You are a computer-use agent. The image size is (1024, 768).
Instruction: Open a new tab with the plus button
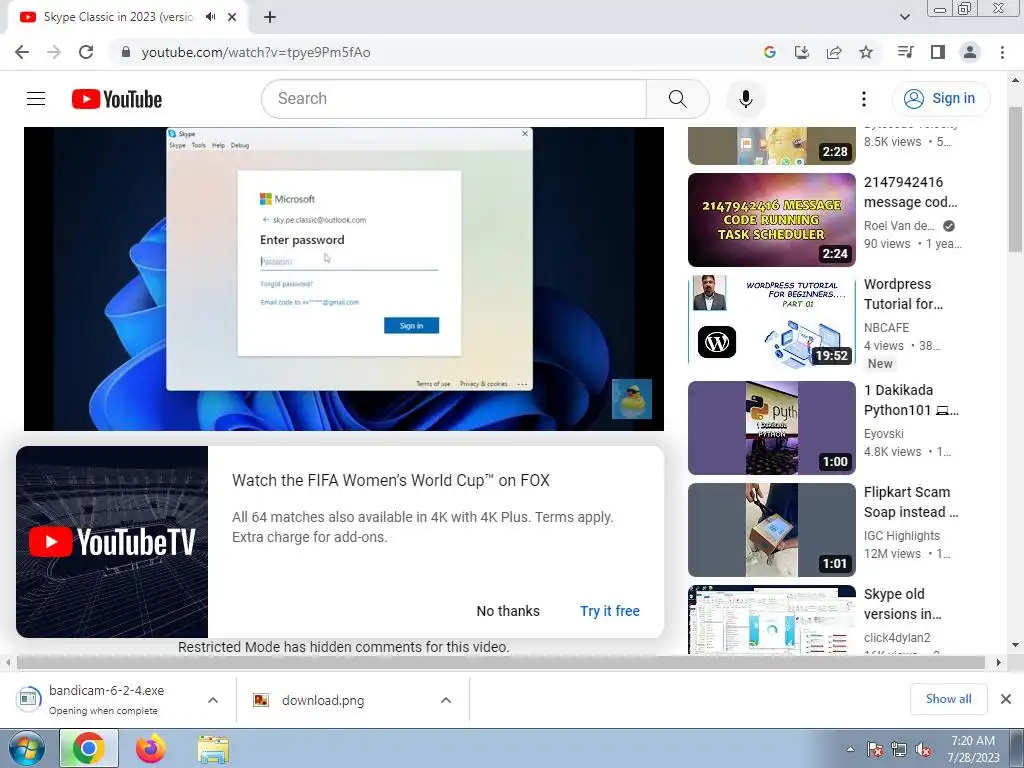(270, 17)
